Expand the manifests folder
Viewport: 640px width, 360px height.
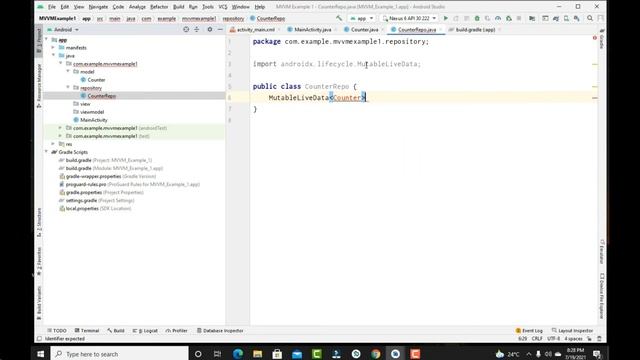(x=53, y=48)
